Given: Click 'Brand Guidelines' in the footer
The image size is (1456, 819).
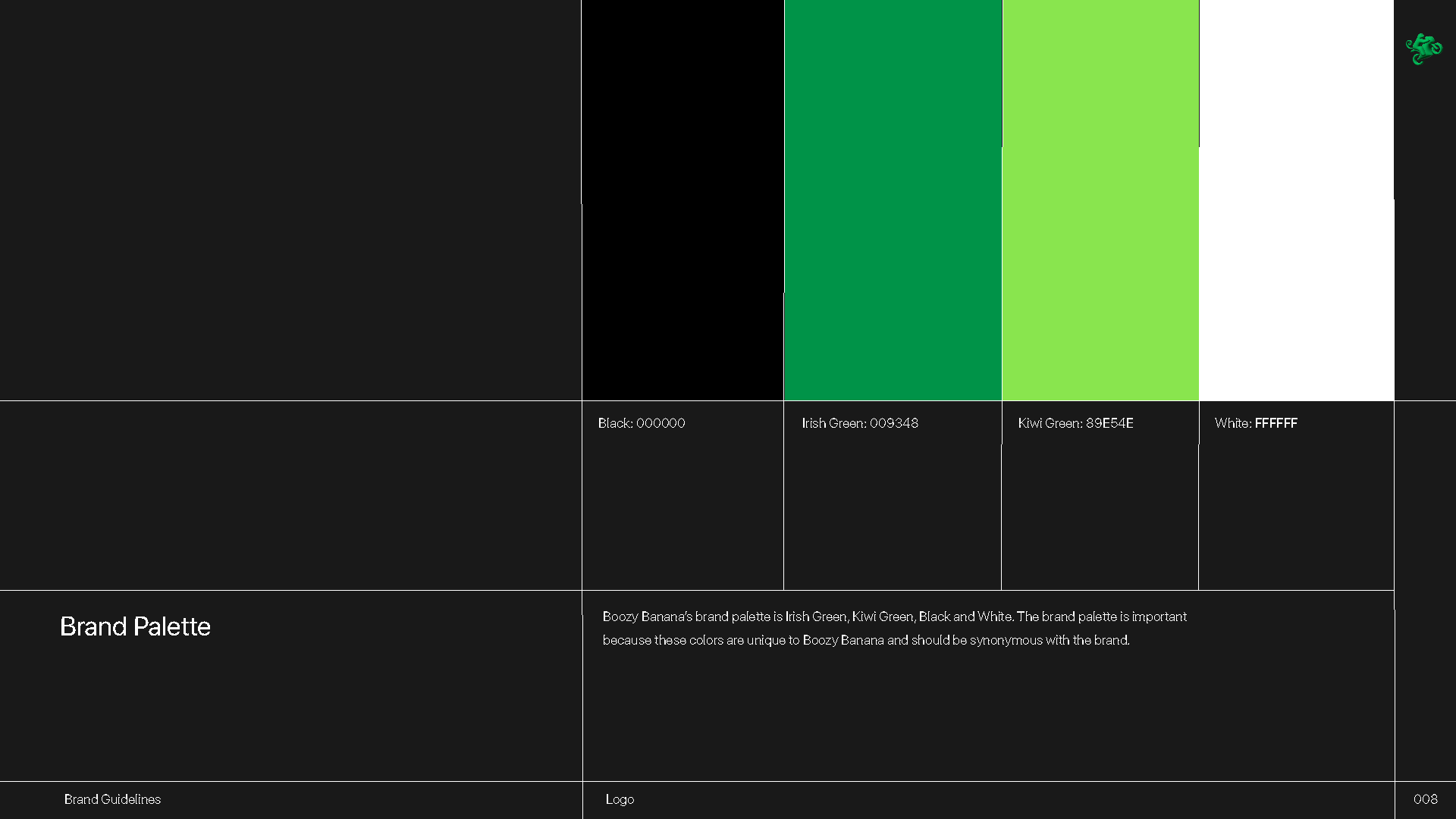Looking at the screenshot, I should pyautogui.click(x=112, y=799).
